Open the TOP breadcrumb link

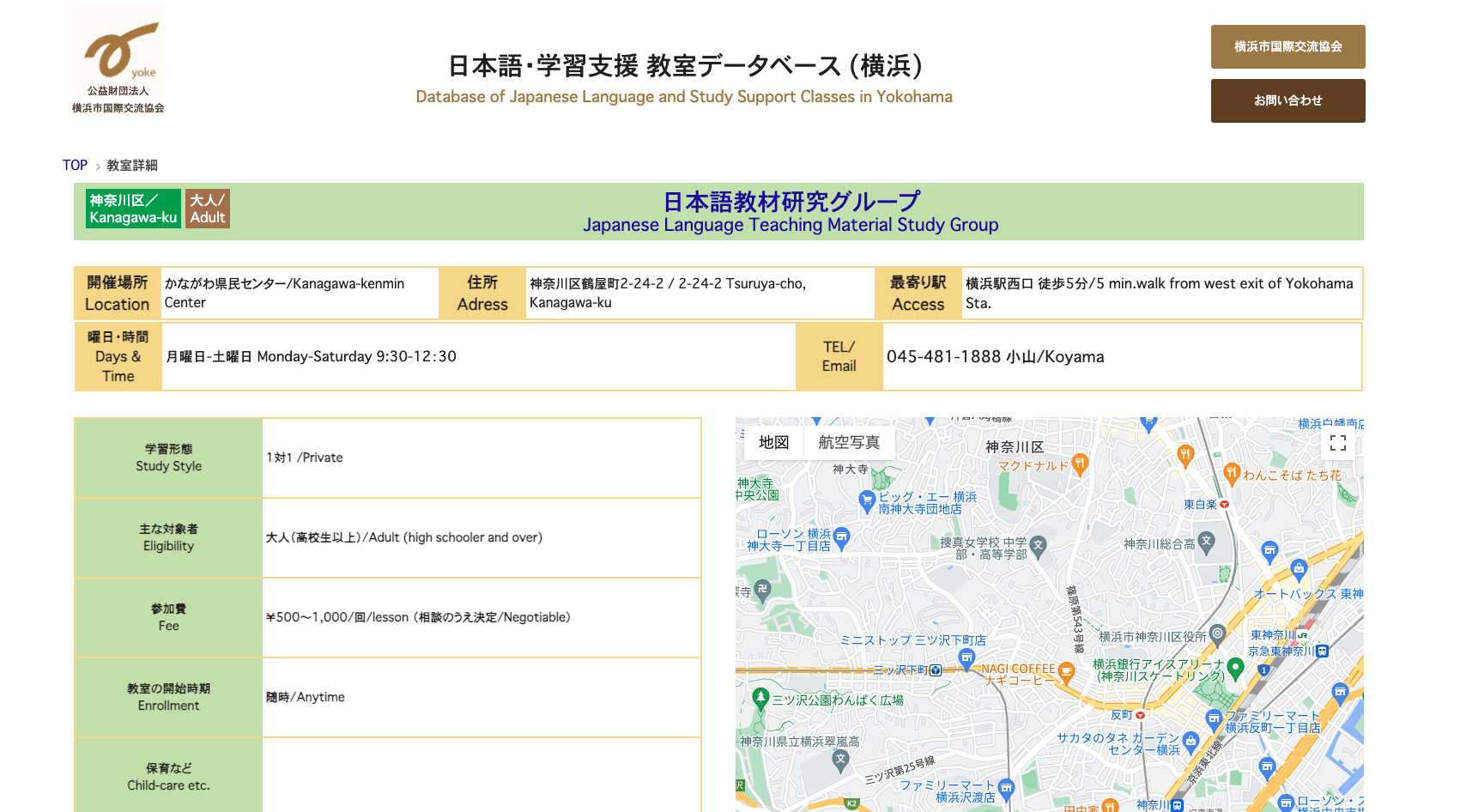pos(75,165)
